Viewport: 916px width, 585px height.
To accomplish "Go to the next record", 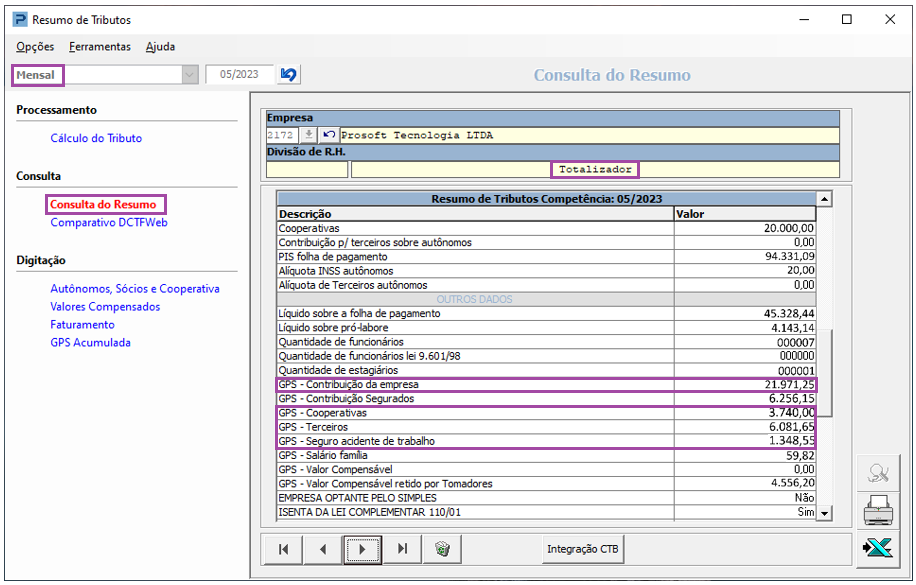I will coord(362,549).
